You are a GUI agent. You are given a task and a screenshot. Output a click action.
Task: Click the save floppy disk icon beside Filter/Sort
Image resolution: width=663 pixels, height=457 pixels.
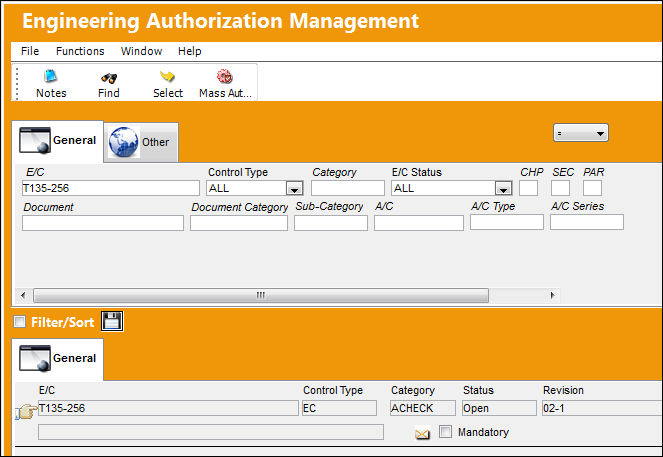click(112, 321)
